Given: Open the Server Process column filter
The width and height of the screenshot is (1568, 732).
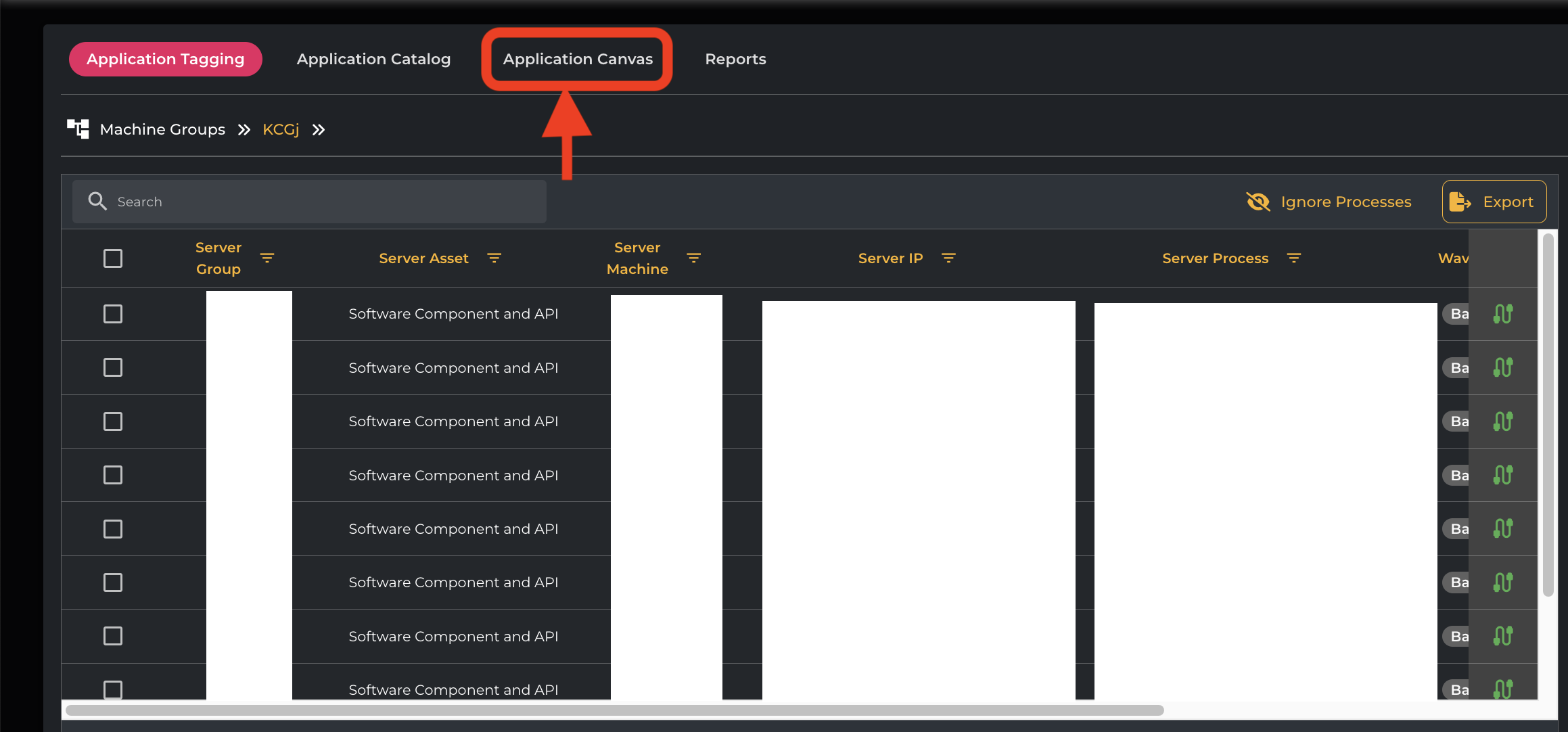Looking at the screenshot, I should [1293, 258].
